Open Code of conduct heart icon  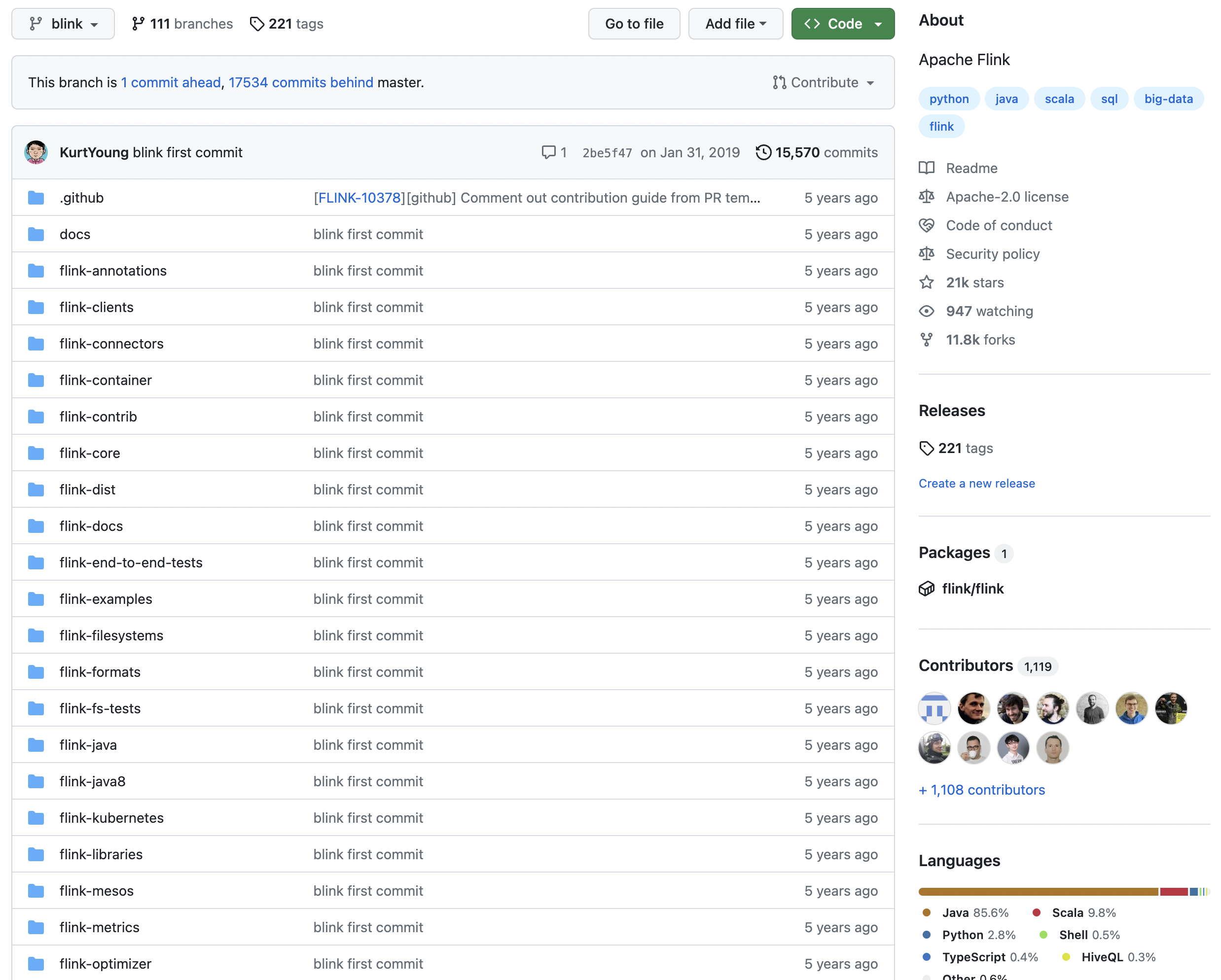tap(927, 225)
